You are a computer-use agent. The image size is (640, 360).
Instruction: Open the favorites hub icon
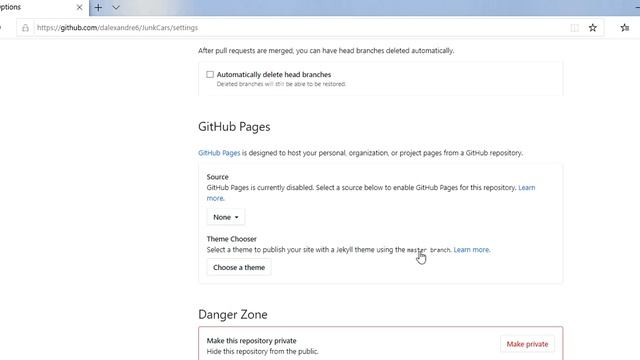624,28
